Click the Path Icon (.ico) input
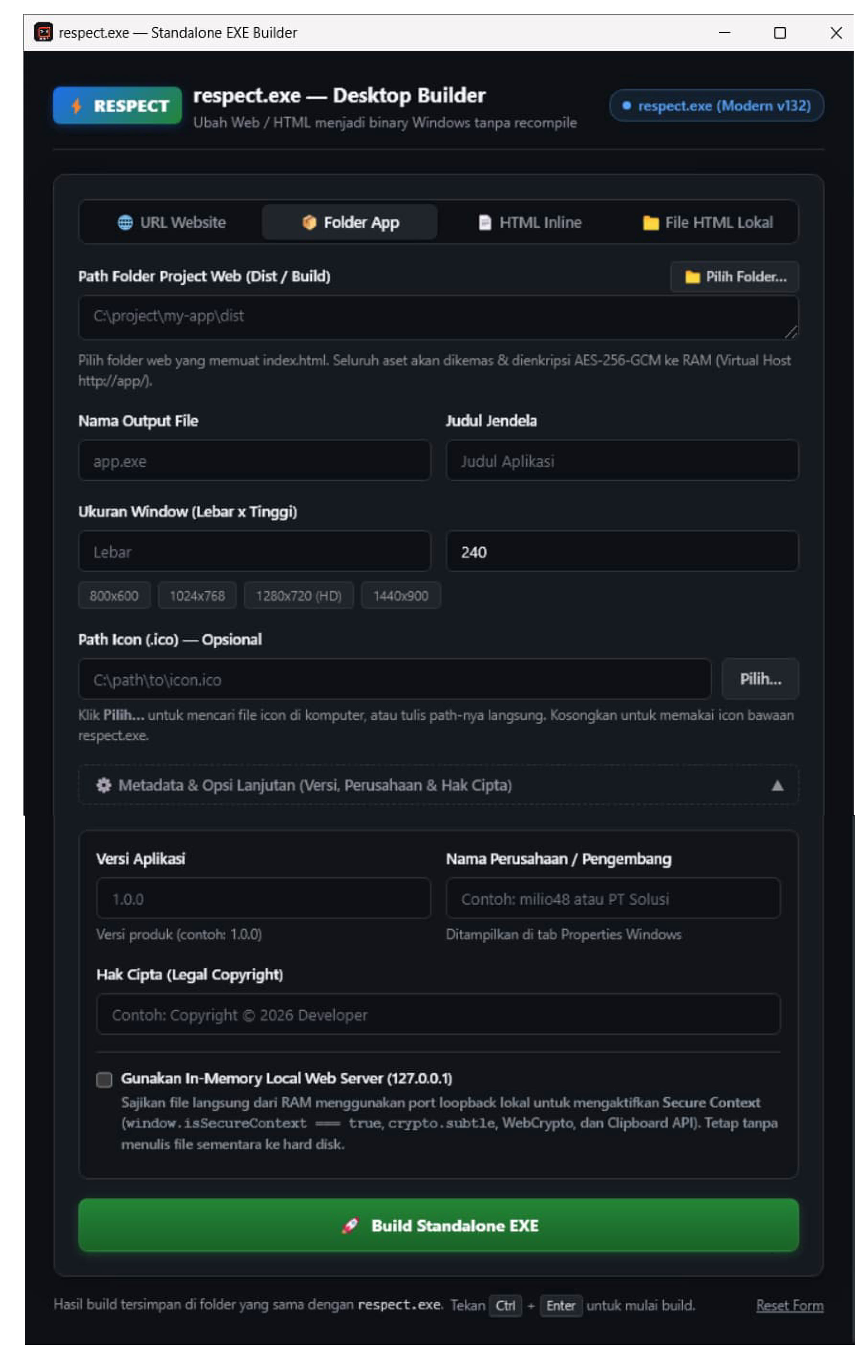The width and height of the screenshot is (868, 1372). (x=395, y=679)
